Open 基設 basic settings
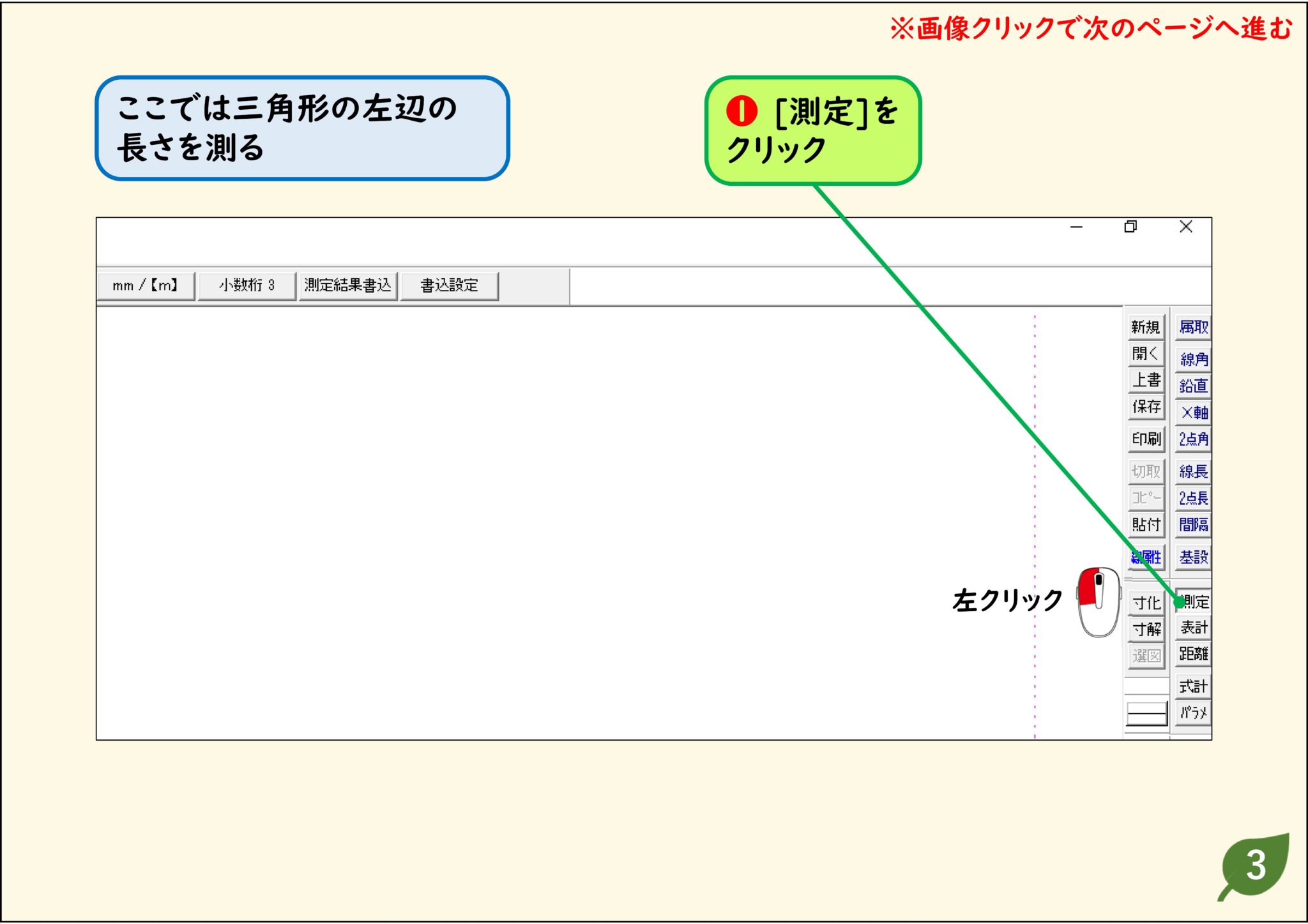Viewport: 1308px width, 924px height. tap(1194, 556)
